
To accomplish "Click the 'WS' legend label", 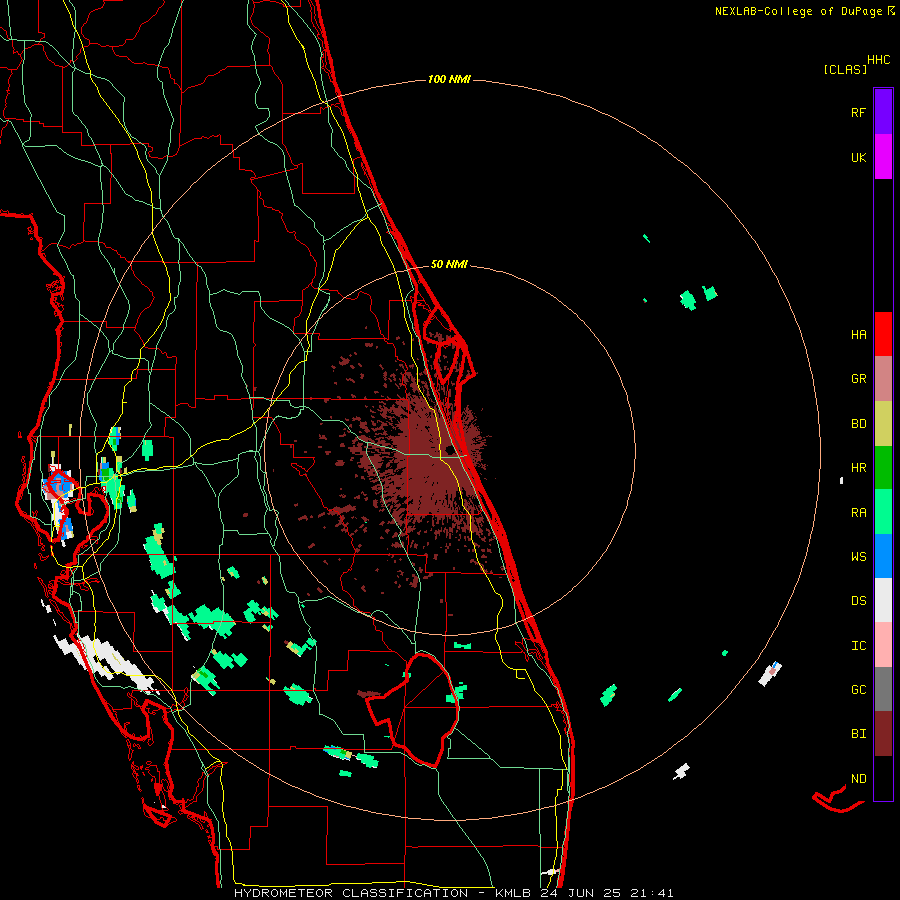I will pos(858,557).
